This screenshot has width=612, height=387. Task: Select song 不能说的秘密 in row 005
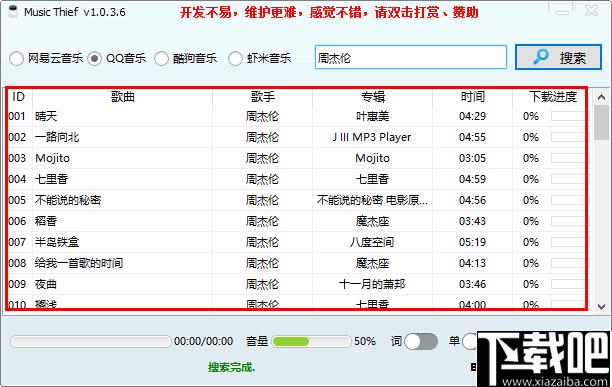[68, 201]
